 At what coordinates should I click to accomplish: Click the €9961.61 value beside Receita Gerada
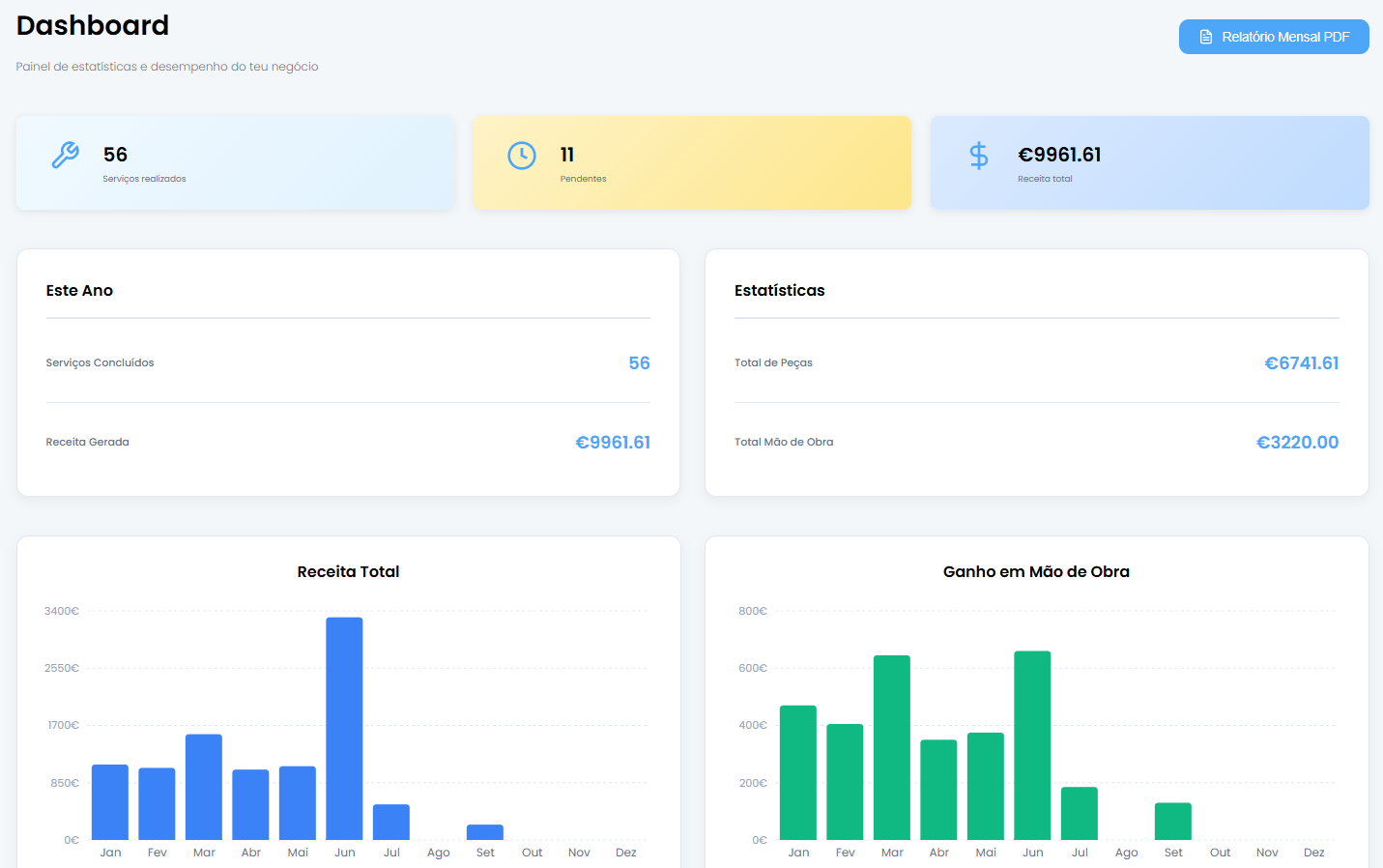(613, 443)
